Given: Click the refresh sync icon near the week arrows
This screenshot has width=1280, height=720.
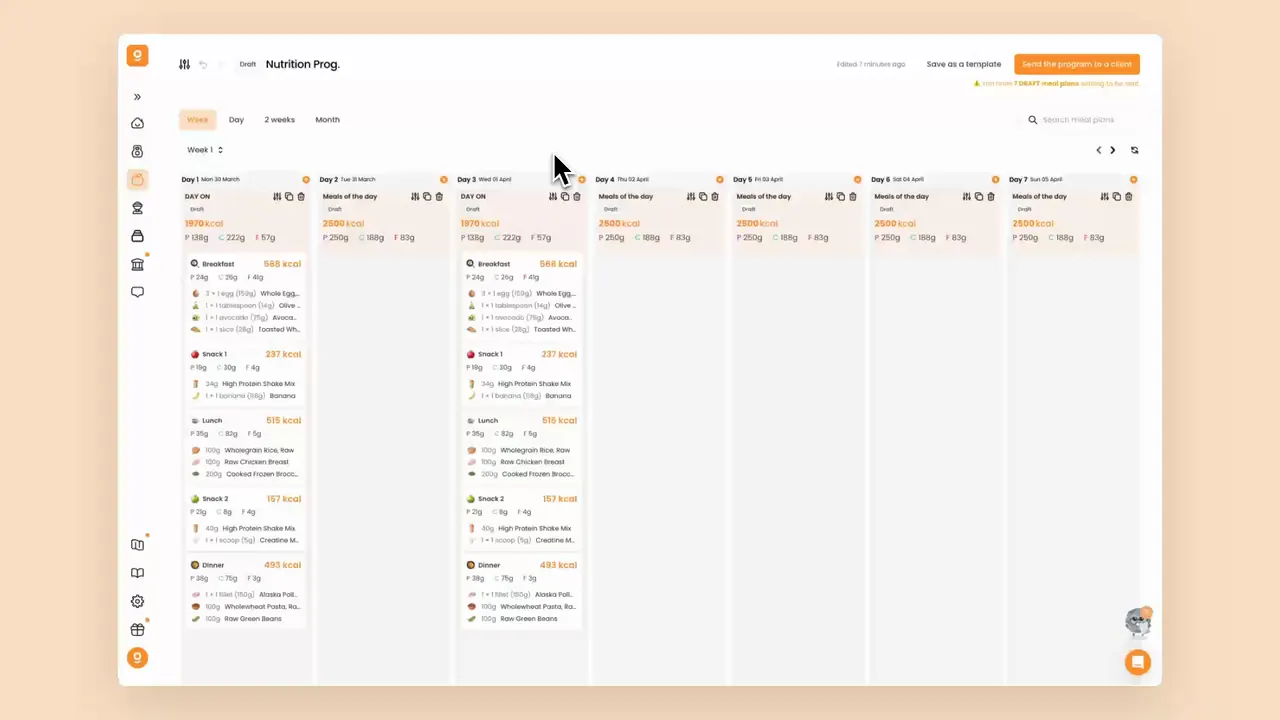Looking at the screenshot, I should tap(1134, 150).
